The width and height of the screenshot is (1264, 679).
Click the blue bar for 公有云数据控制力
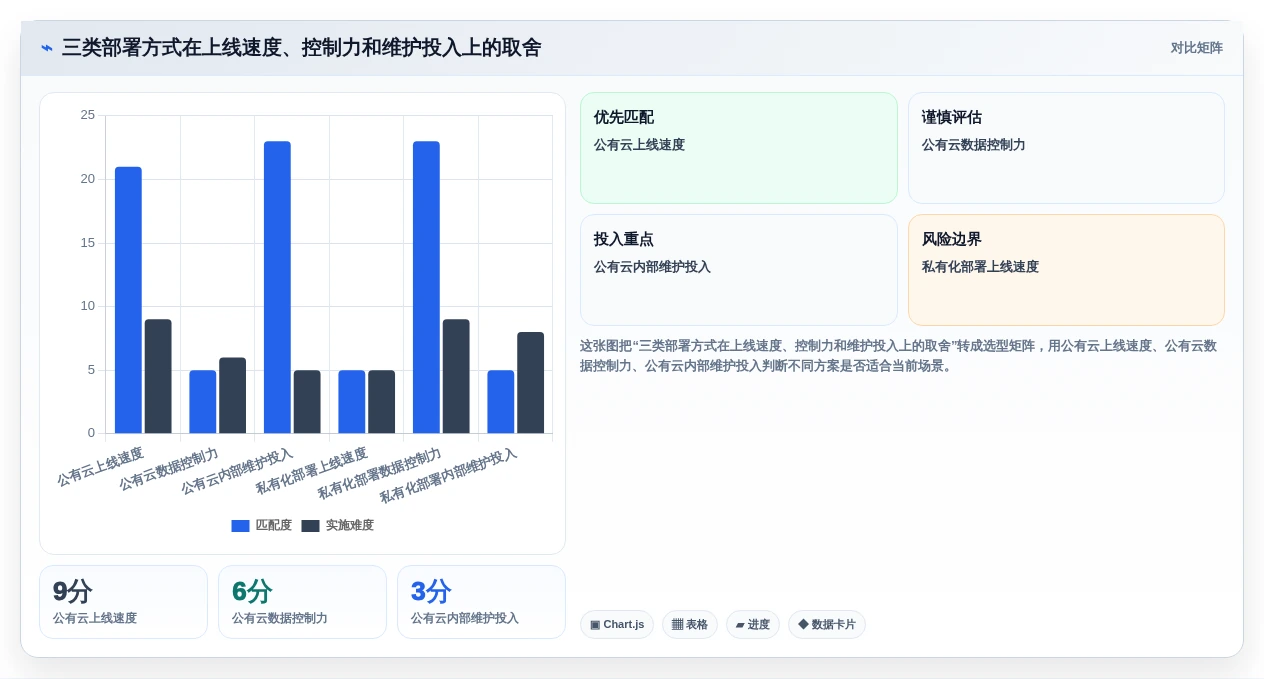203,402
